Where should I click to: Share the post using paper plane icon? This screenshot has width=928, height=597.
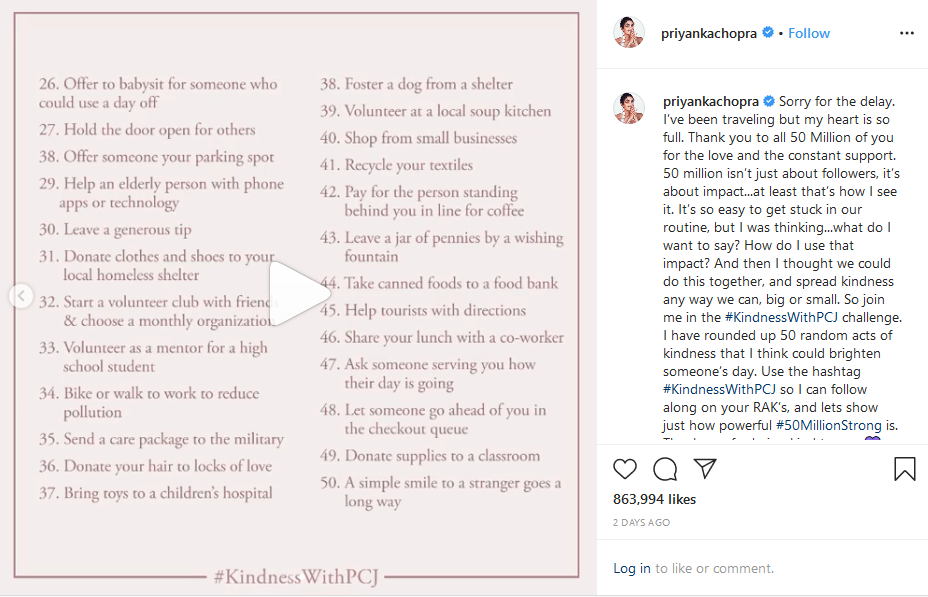pos(705,469)
